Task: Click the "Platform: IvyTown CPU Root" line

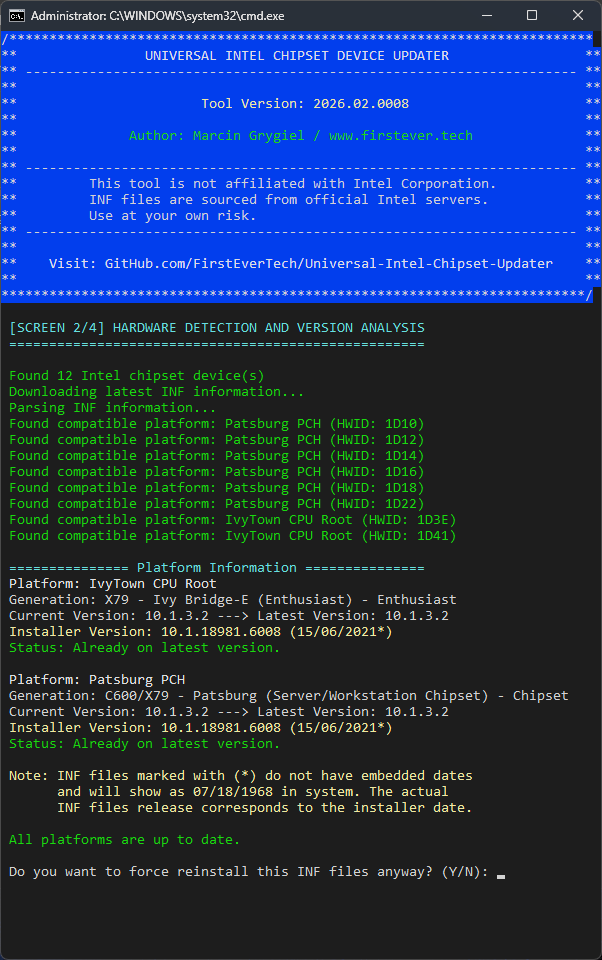Action: point(112,584)
